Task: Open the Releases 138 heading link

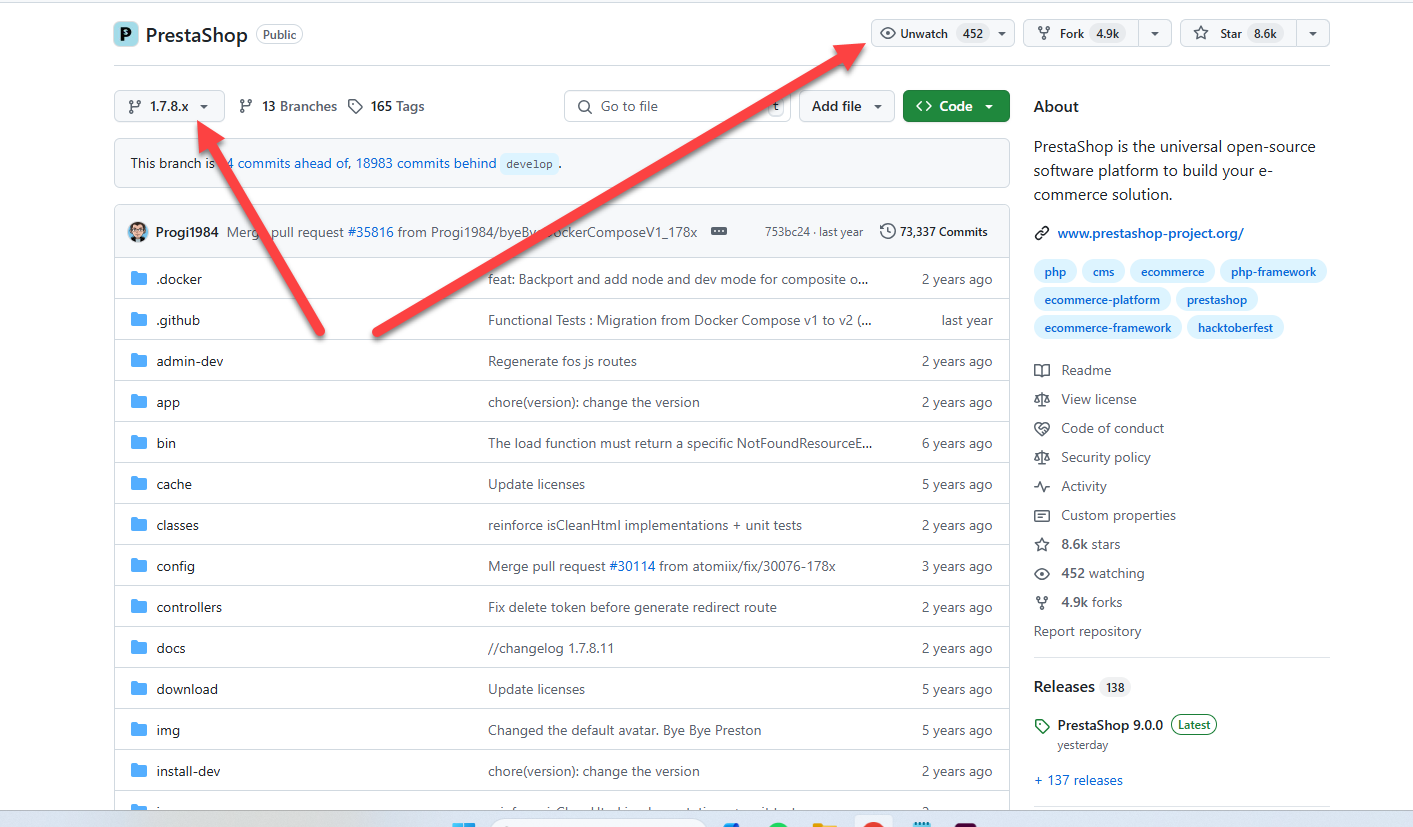Action: tap(1081, 687)
